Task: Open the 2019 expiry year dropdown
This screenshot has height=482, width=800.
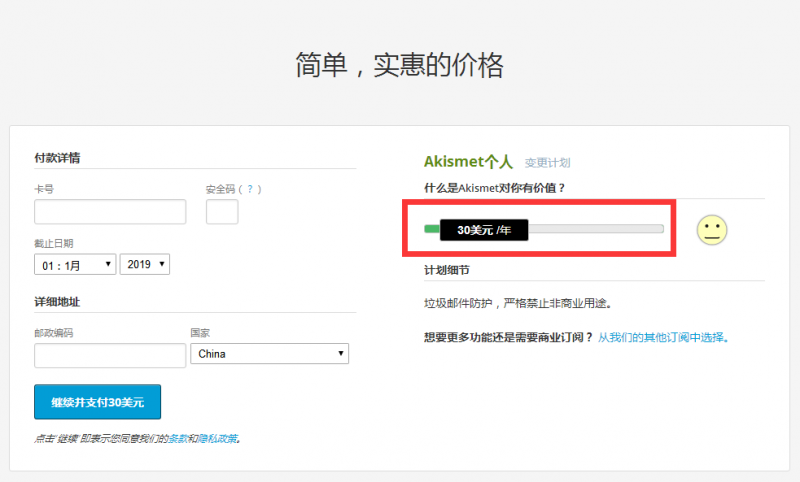Action: [x=145, y=265]
